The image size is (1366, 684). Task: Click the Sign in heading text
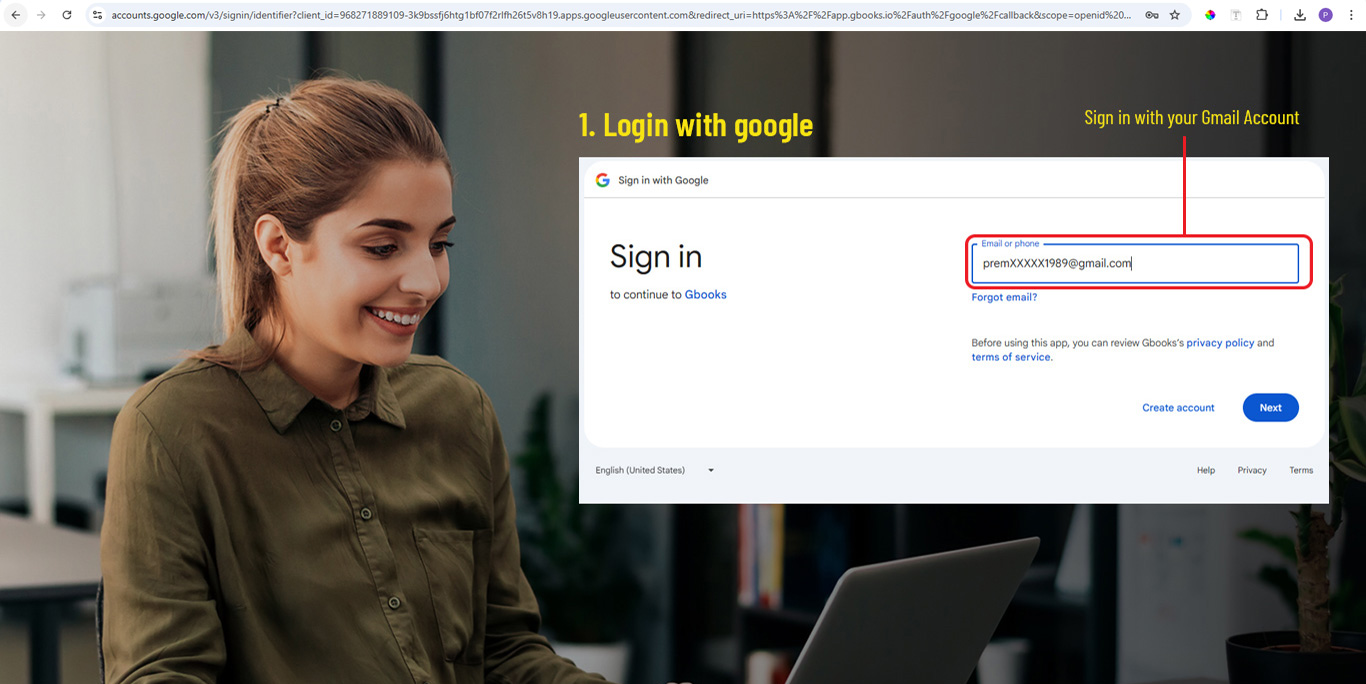coord(656,258)
